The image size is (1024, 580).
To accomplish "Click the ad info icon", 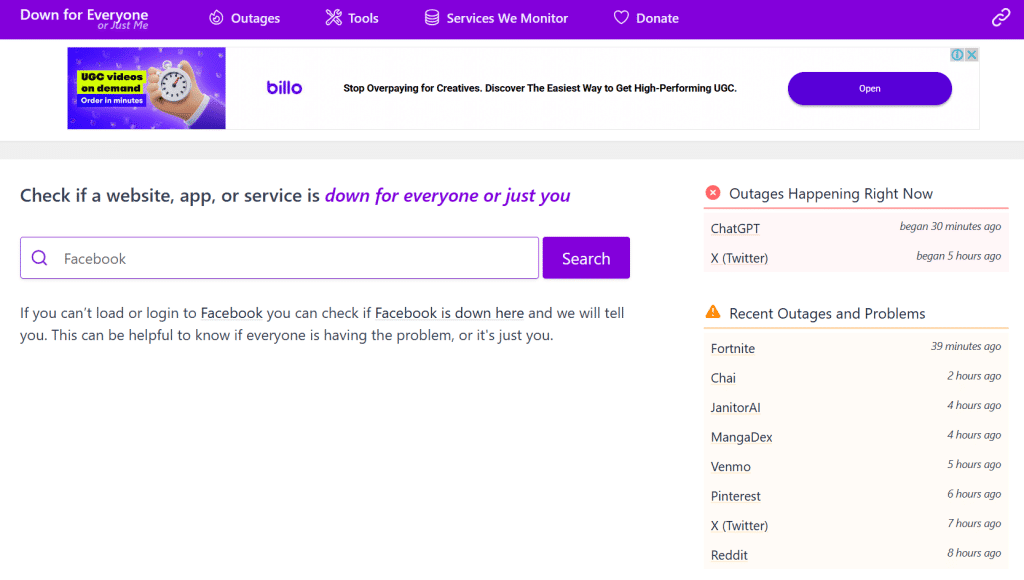I will tap(957, 55).
